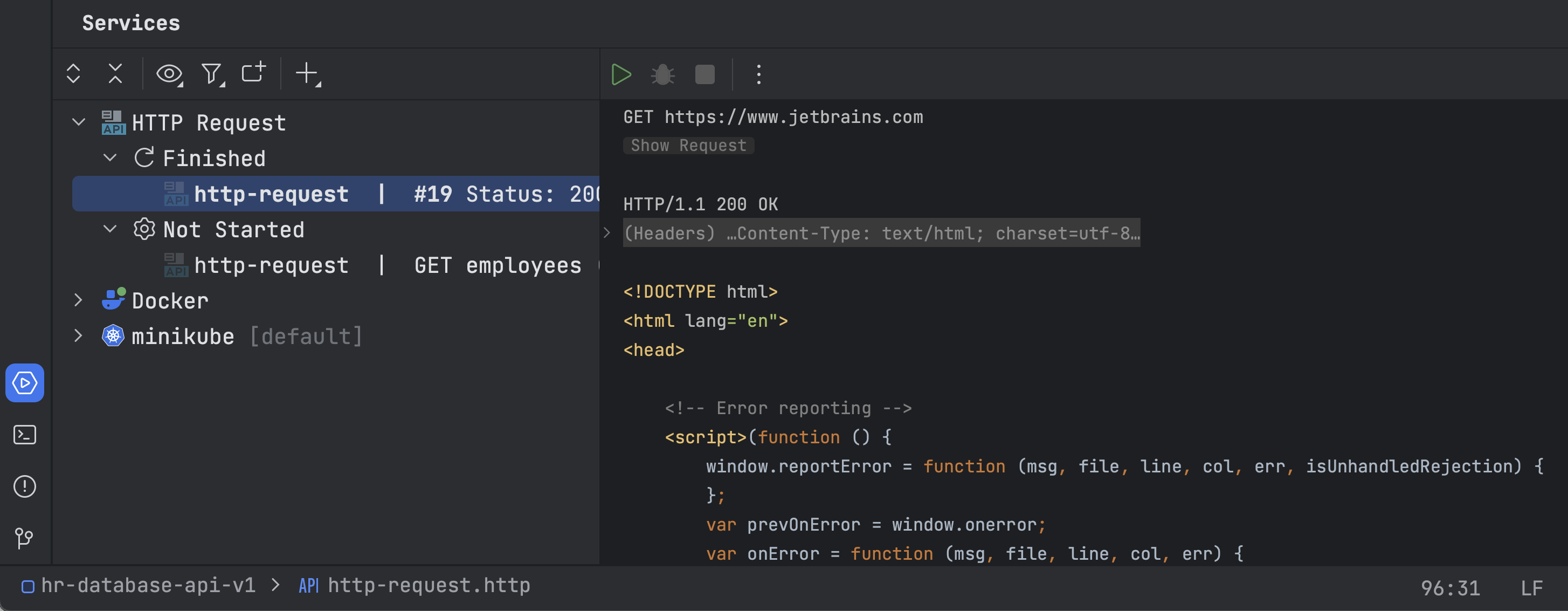This screenshot has width=1568, height=611.
Task: Collapse the HTTP Request tree node
Action: (79, 122)
